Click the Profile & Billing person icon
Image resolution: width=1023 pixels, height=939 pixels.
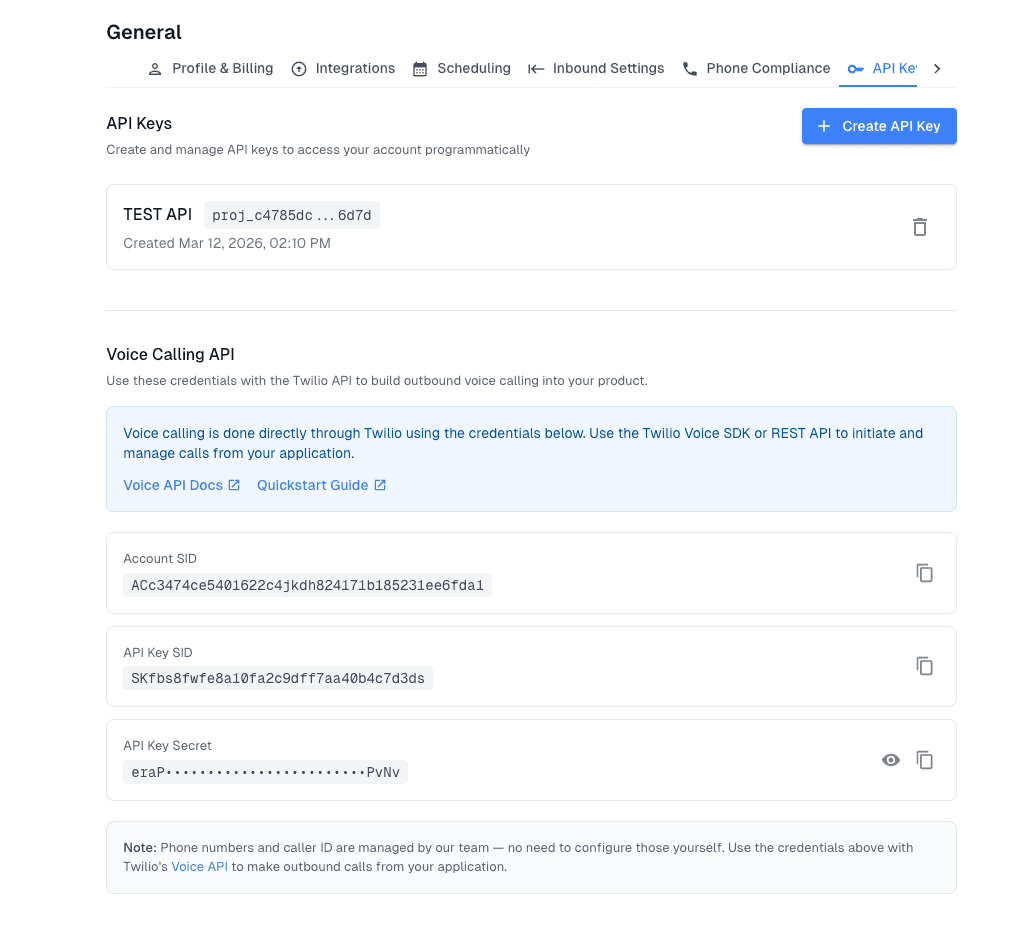pyautogui.click(x=154, y=68)
